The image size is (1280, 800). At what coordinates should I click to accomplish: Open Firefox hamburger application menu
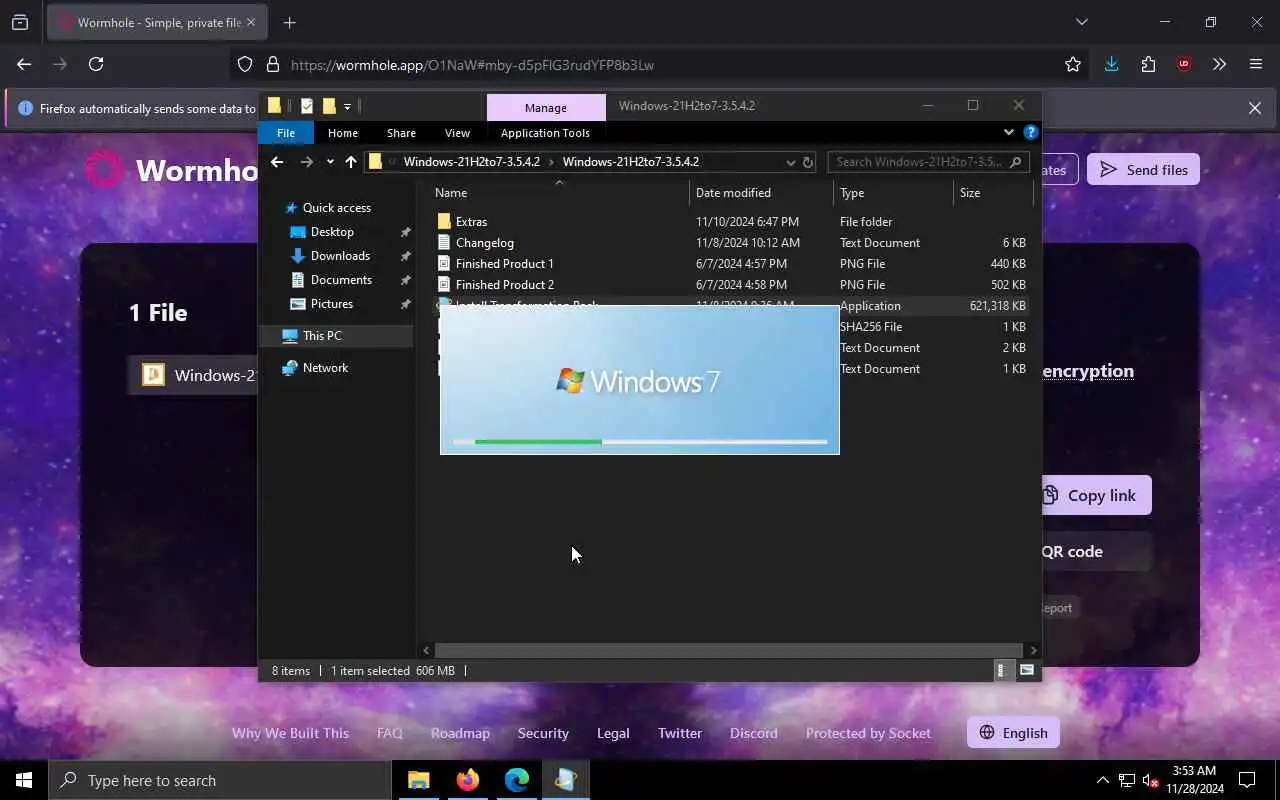(x=1256, y=64)
